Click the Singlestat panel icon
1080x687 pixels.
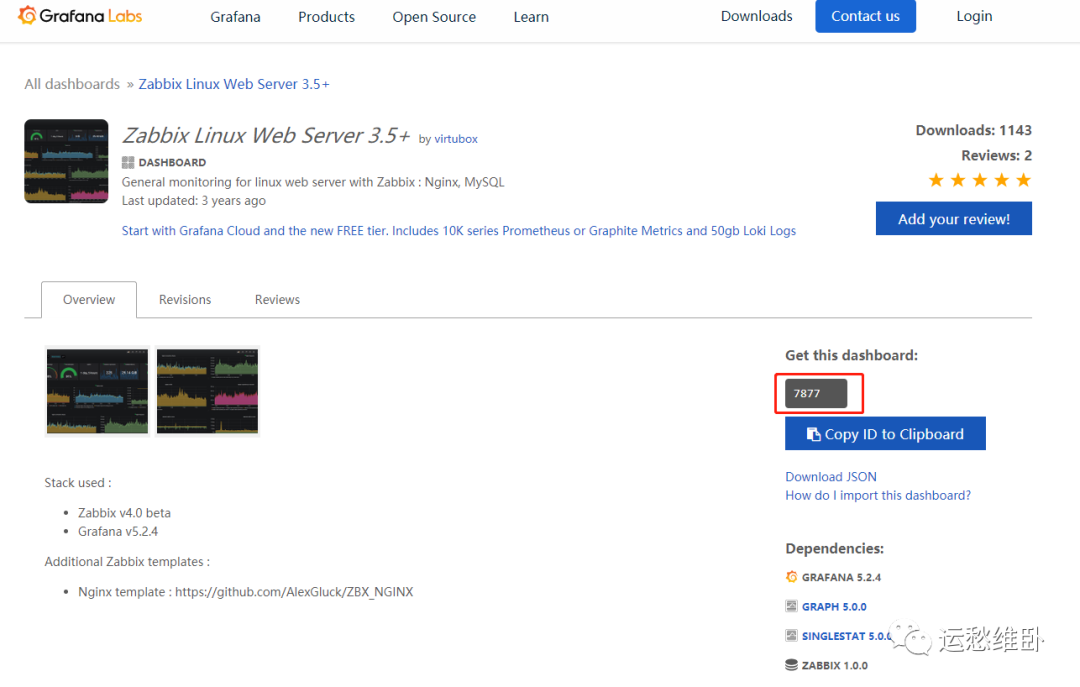791,635
